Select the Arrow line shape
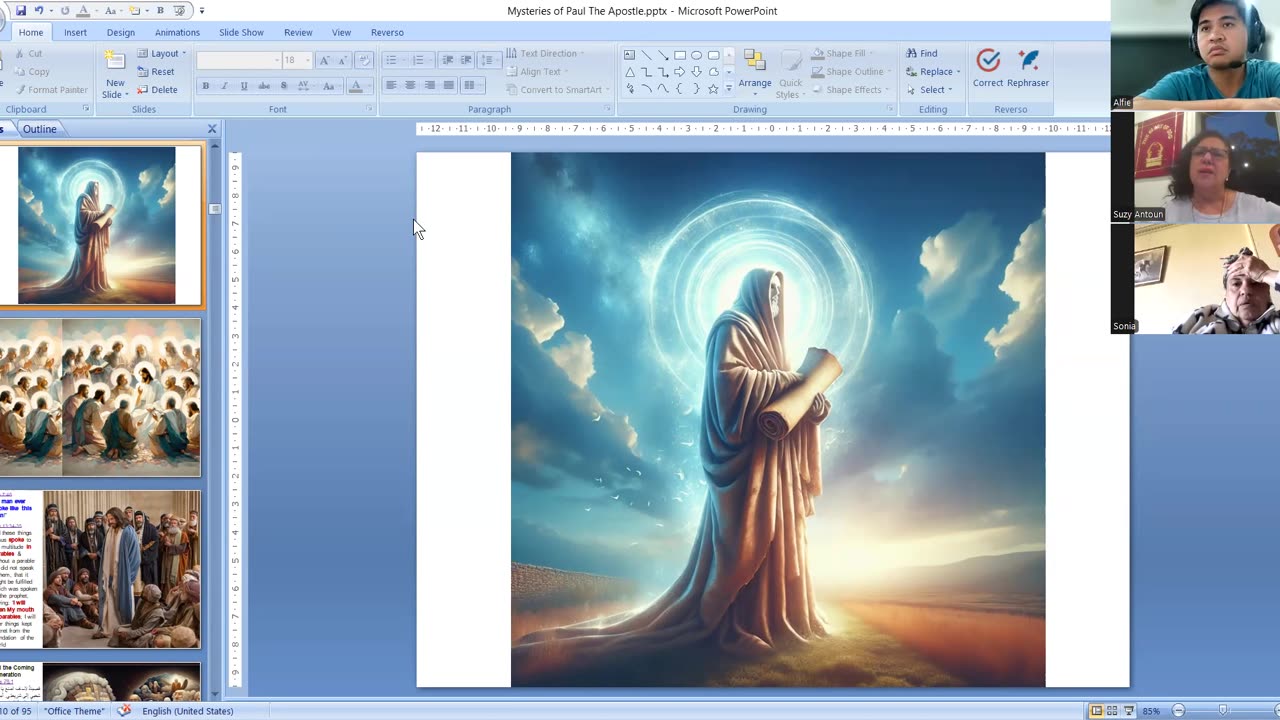This screenshot has width=1280, height=720. click(663, 55)
